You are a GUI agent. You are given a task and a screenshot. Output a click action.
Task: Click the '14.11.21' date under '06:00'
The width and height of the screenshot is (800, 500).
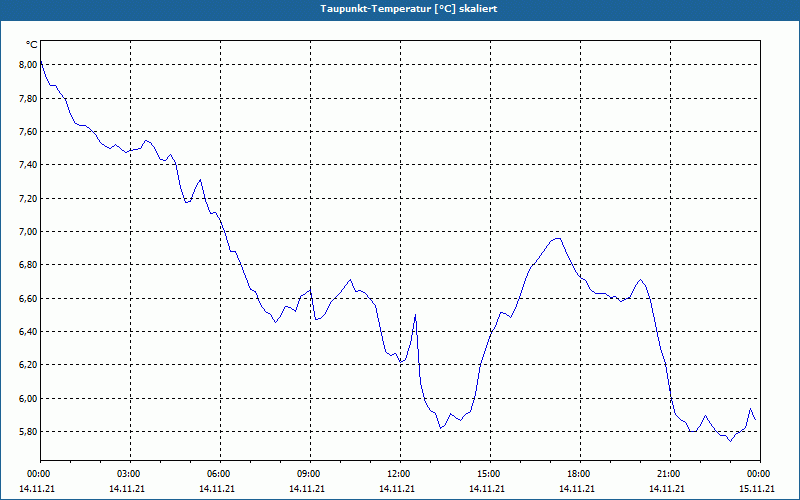(x=217, y=489)
